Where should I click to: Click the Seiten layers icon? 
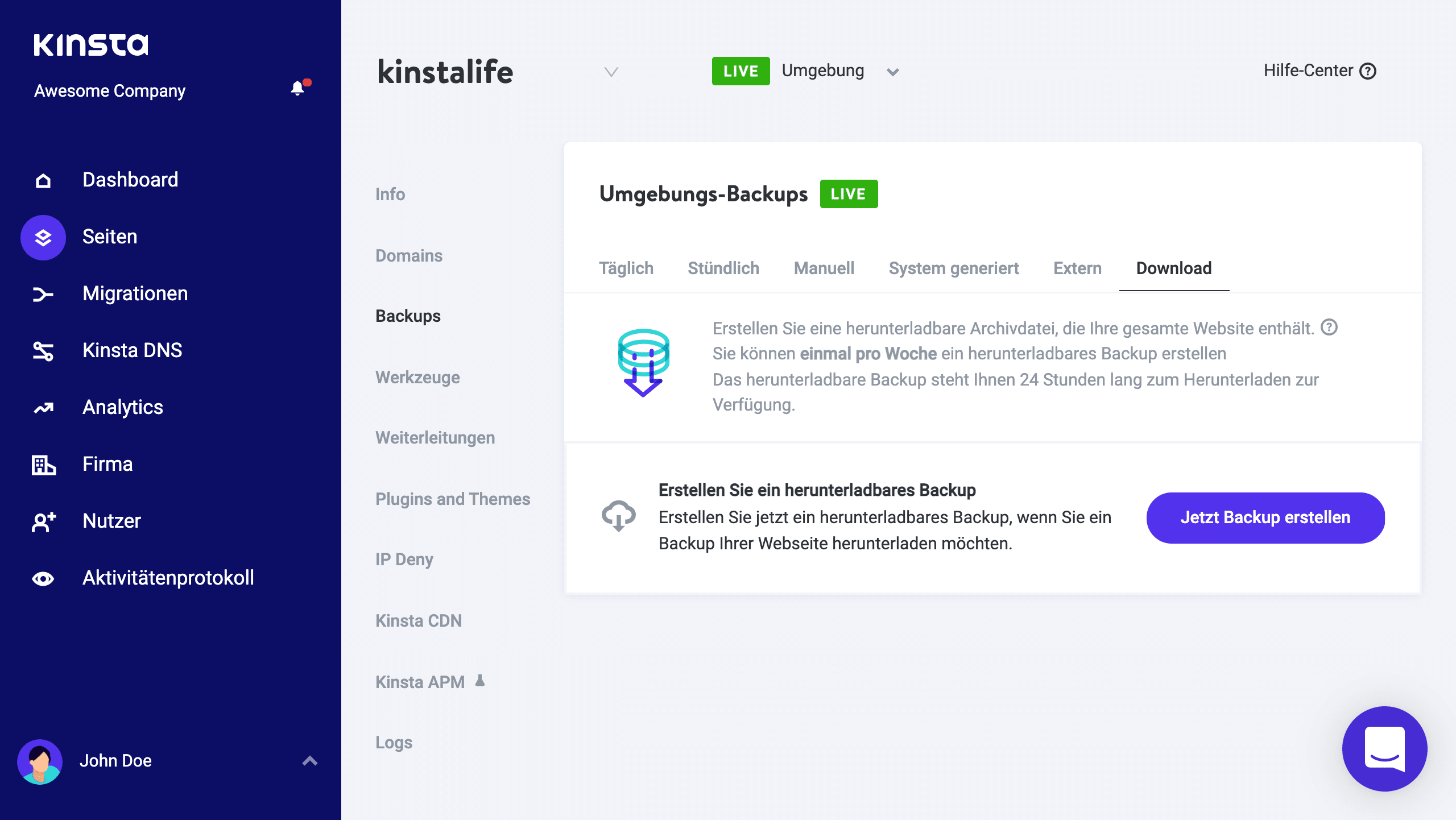(x=43, y=237)
